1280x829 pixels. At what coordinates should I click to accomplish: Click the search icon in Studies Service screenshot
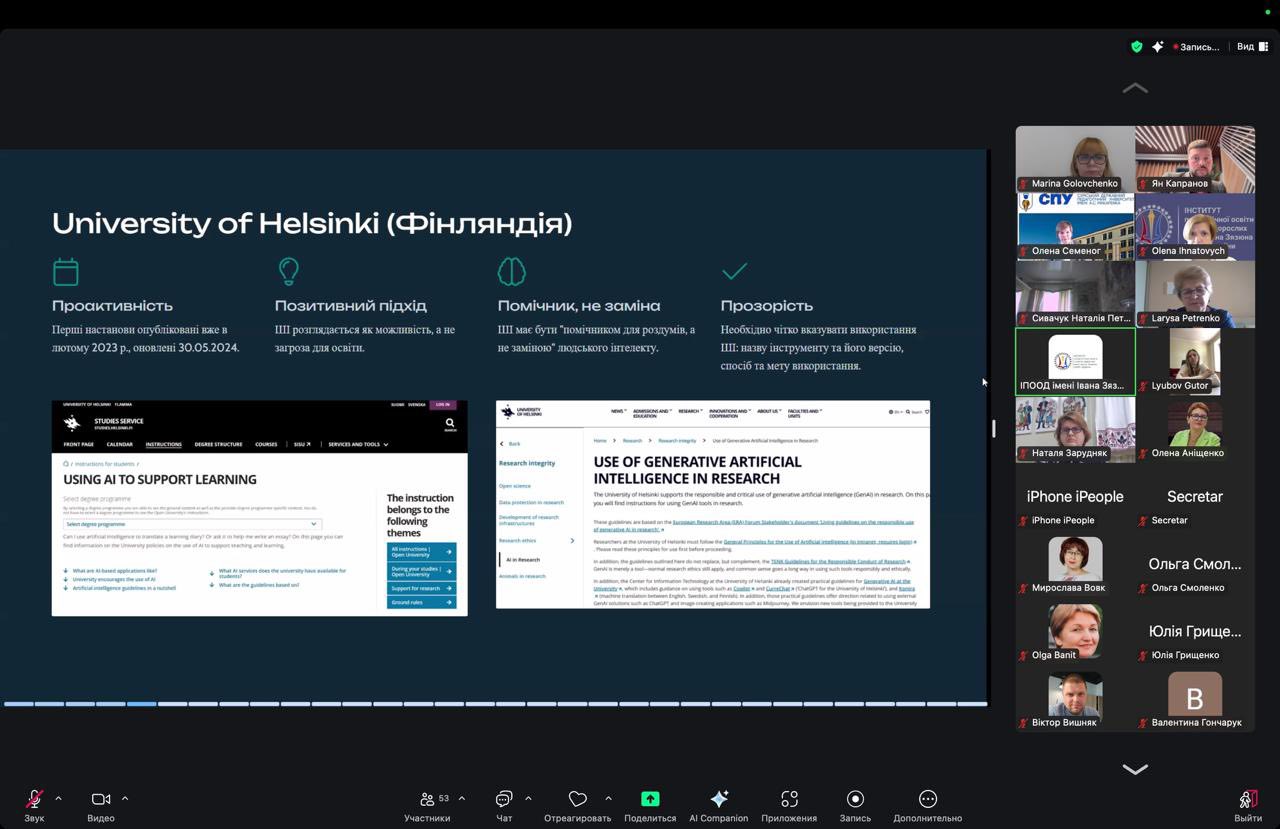pos(449,424)
